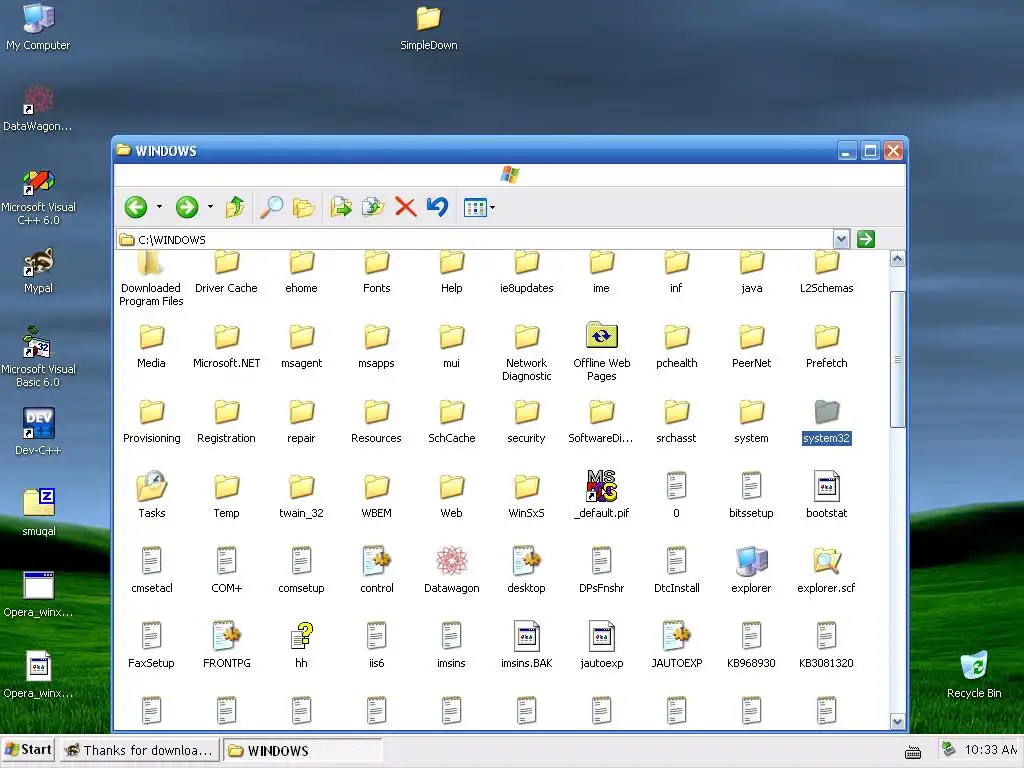Click the vertical scrollbar thumb
Screen dimensions: 1024x768
pos(897,359)
